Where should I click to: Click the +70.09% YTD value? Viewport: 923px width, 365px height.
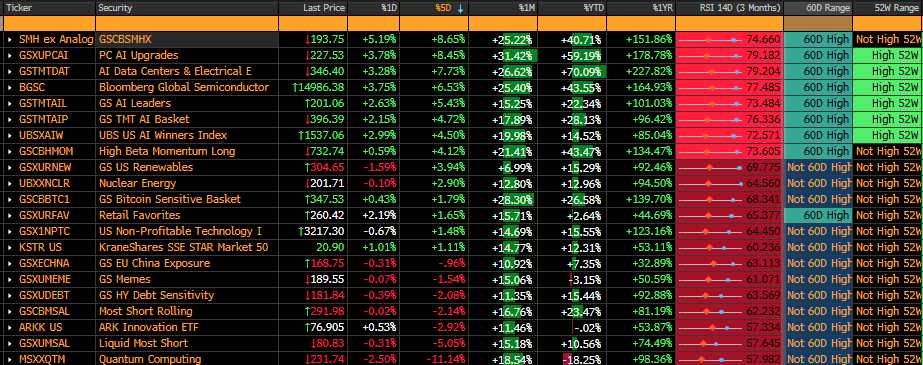click(x=579, y=71)
